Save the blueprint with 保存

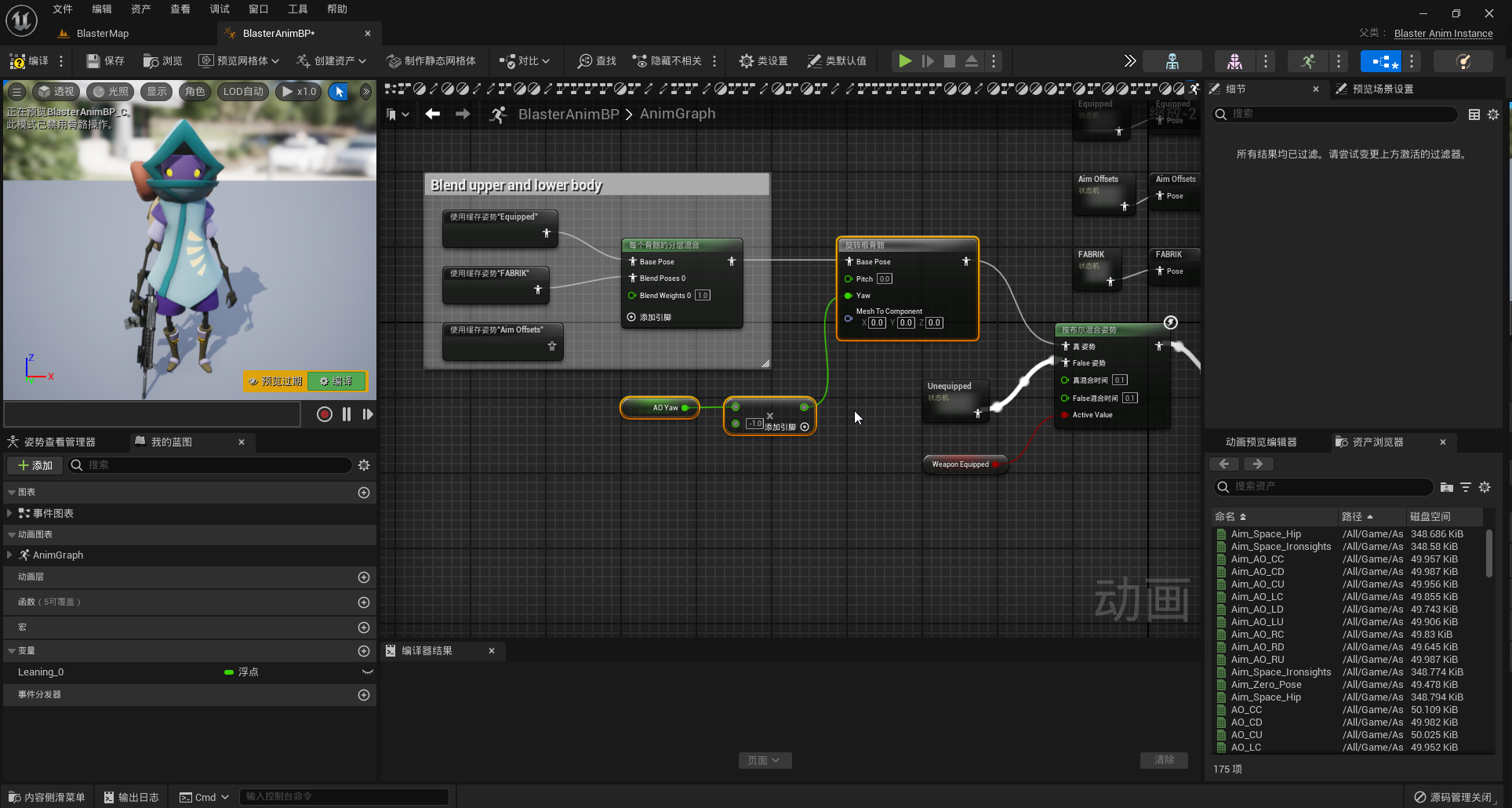[x=105, y=60]
